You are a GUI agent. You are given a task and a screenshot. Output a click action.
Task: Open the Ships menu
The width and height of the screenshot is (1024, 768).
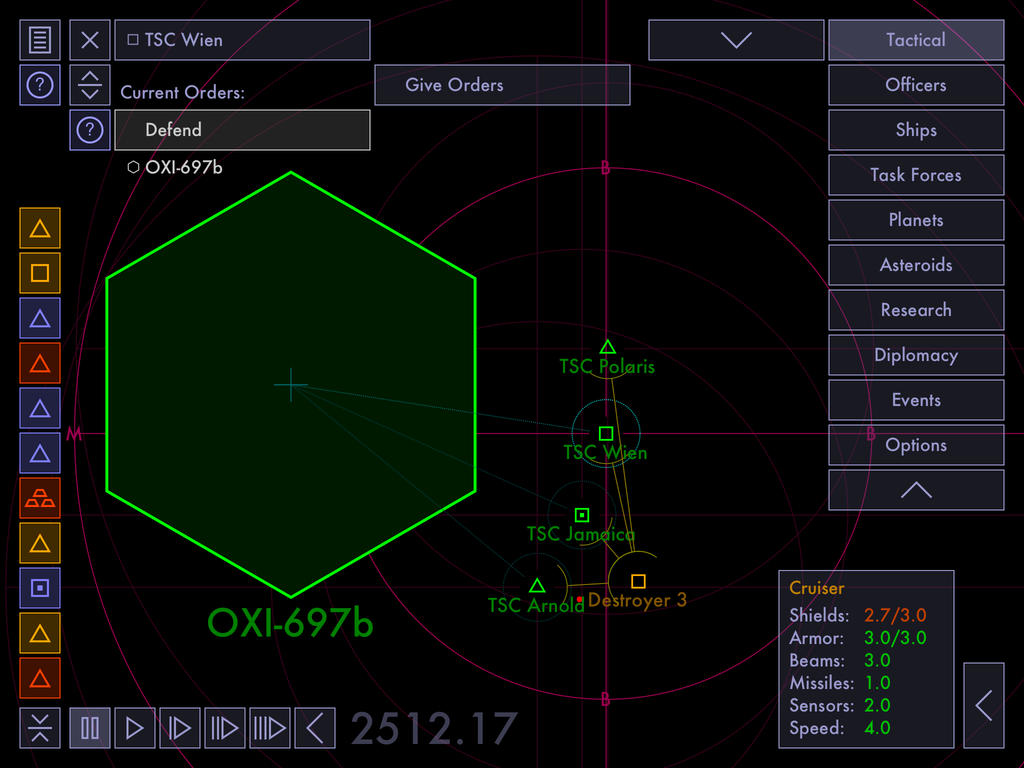916,130
